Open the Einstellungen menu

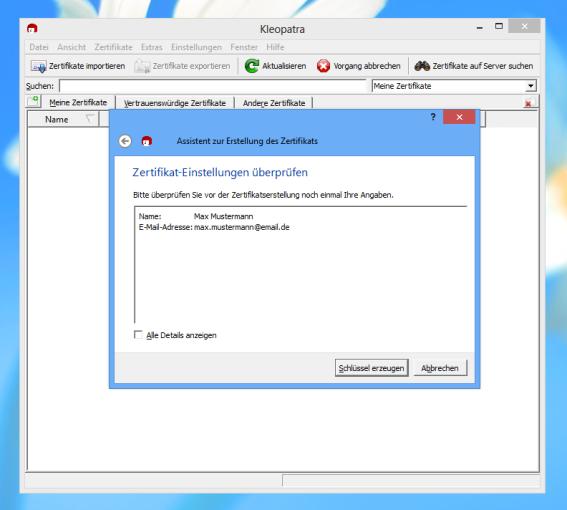[x=196, y=47]
